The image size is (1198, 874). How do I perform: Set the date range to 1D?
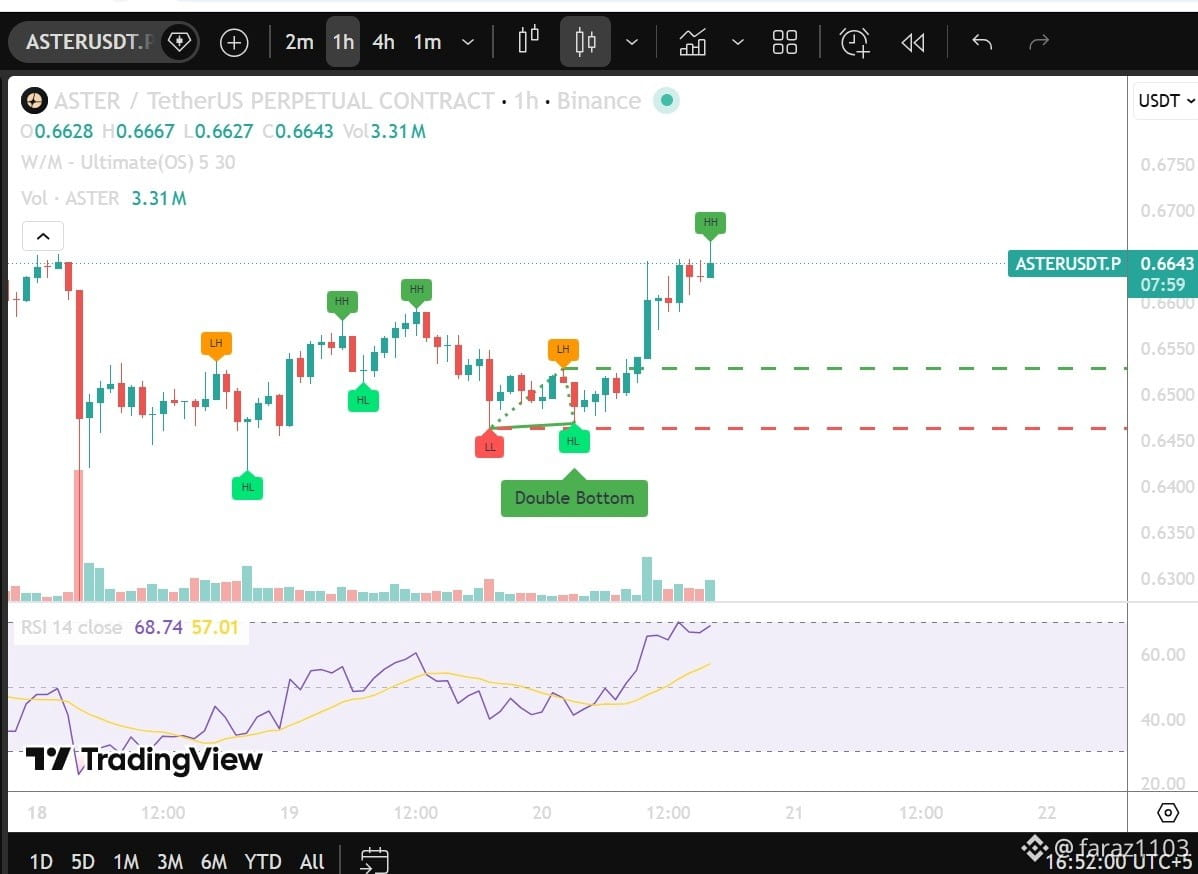(40, 861)
